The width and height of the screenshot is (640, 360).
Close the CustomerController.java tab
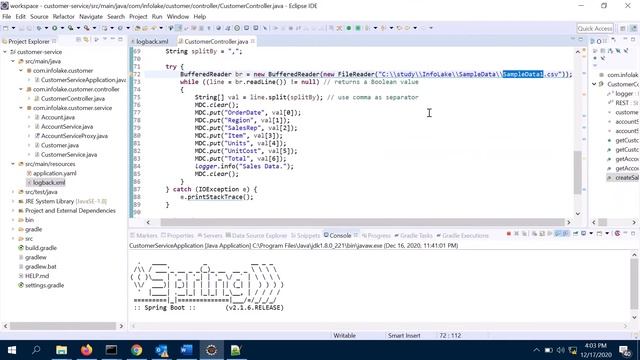pyautogui.click(x=253, y=41)
